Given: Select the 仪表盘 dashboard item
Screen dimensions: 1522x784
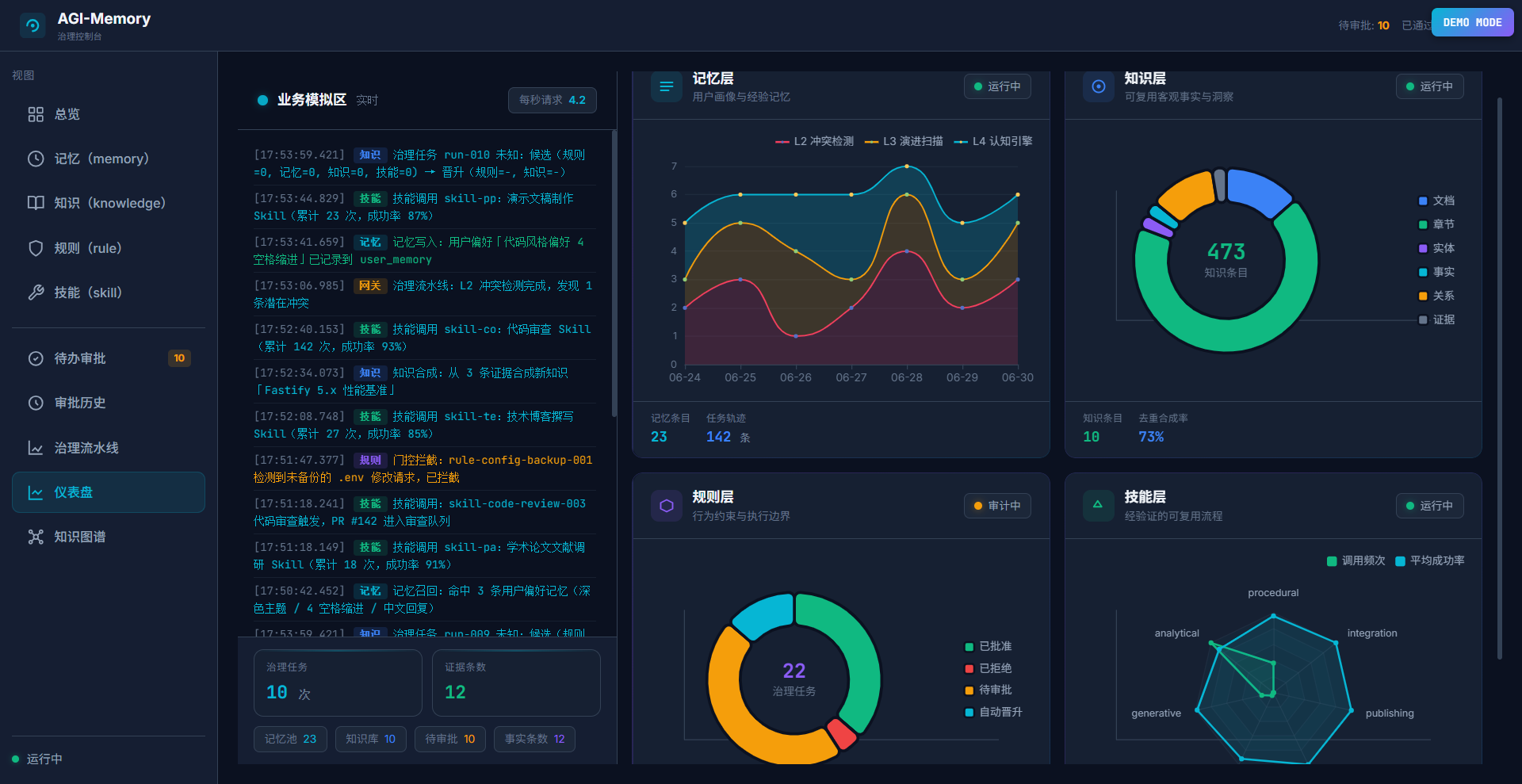Looking at the screenshot, I should pos(109,492).
